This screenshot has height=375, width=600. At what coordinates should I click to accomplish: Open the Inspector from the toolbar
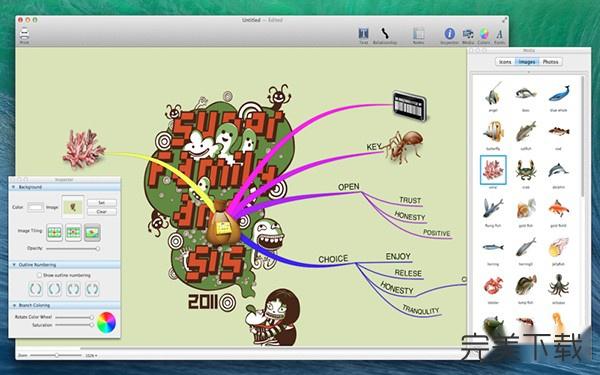pos(450,34)
